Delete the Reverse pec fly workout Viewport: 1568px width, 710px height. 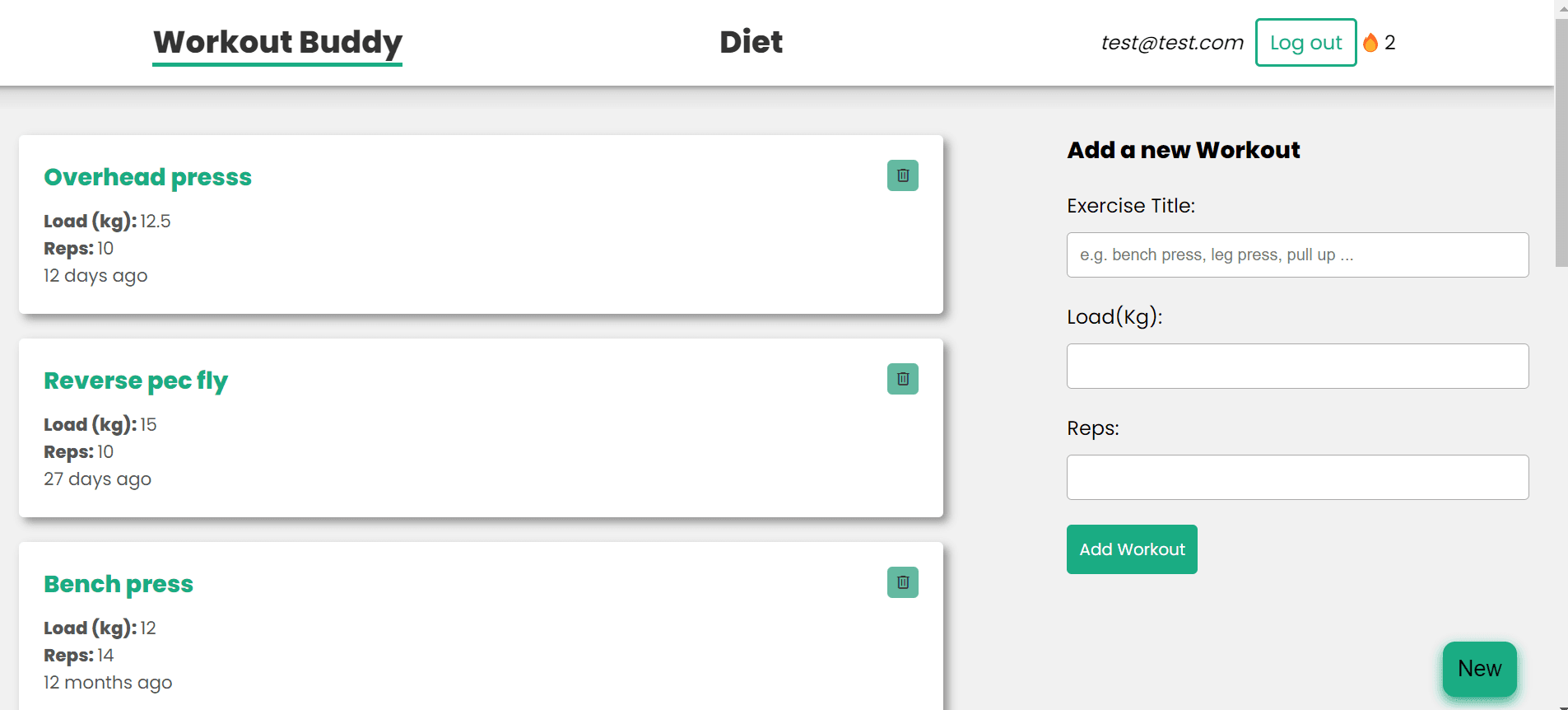tap(902, 379)
